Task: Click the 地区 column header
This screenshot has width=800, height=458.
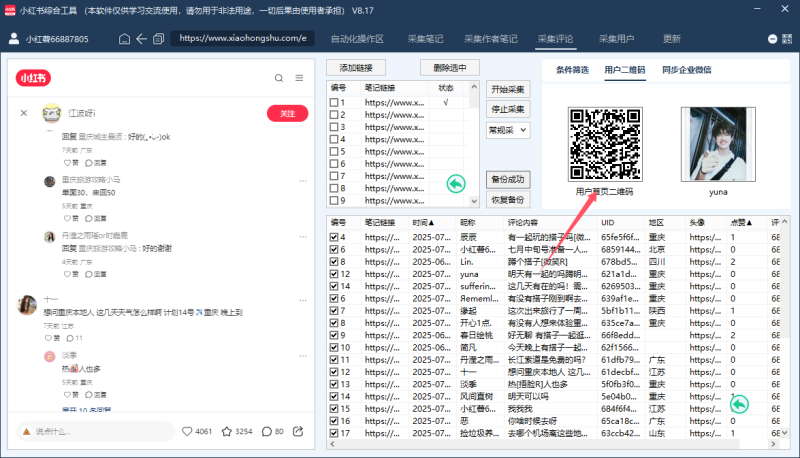Action: (x=656, y=223)
